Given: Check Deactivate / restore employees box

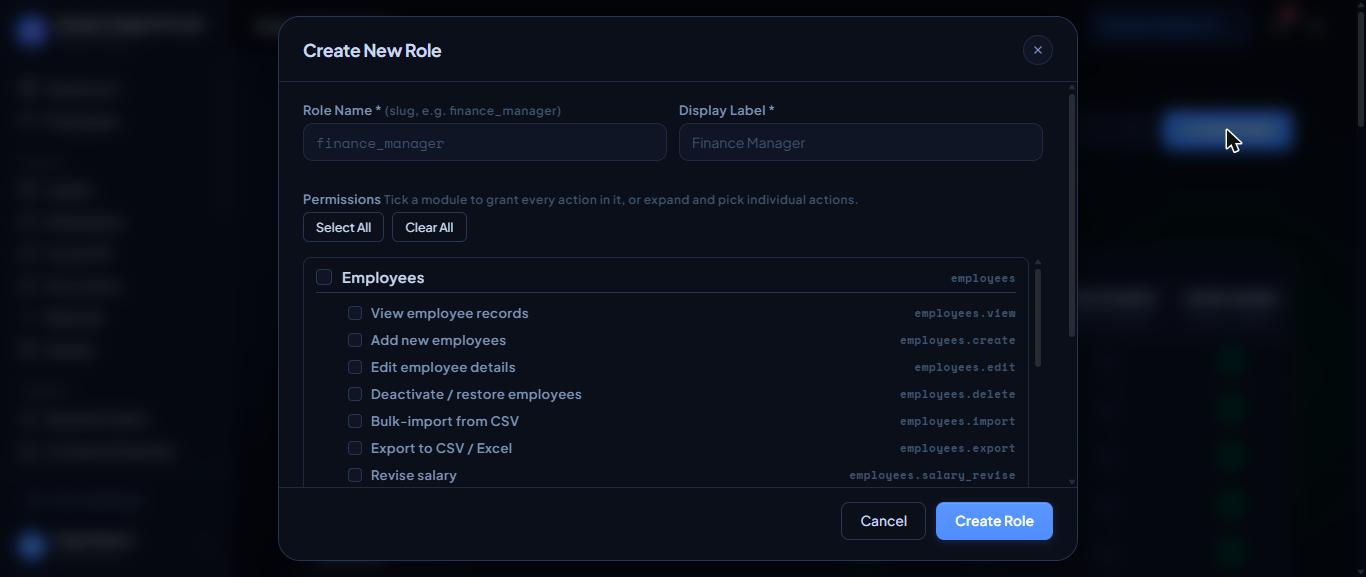Looking at the screenshot, I should click(355, 394).
